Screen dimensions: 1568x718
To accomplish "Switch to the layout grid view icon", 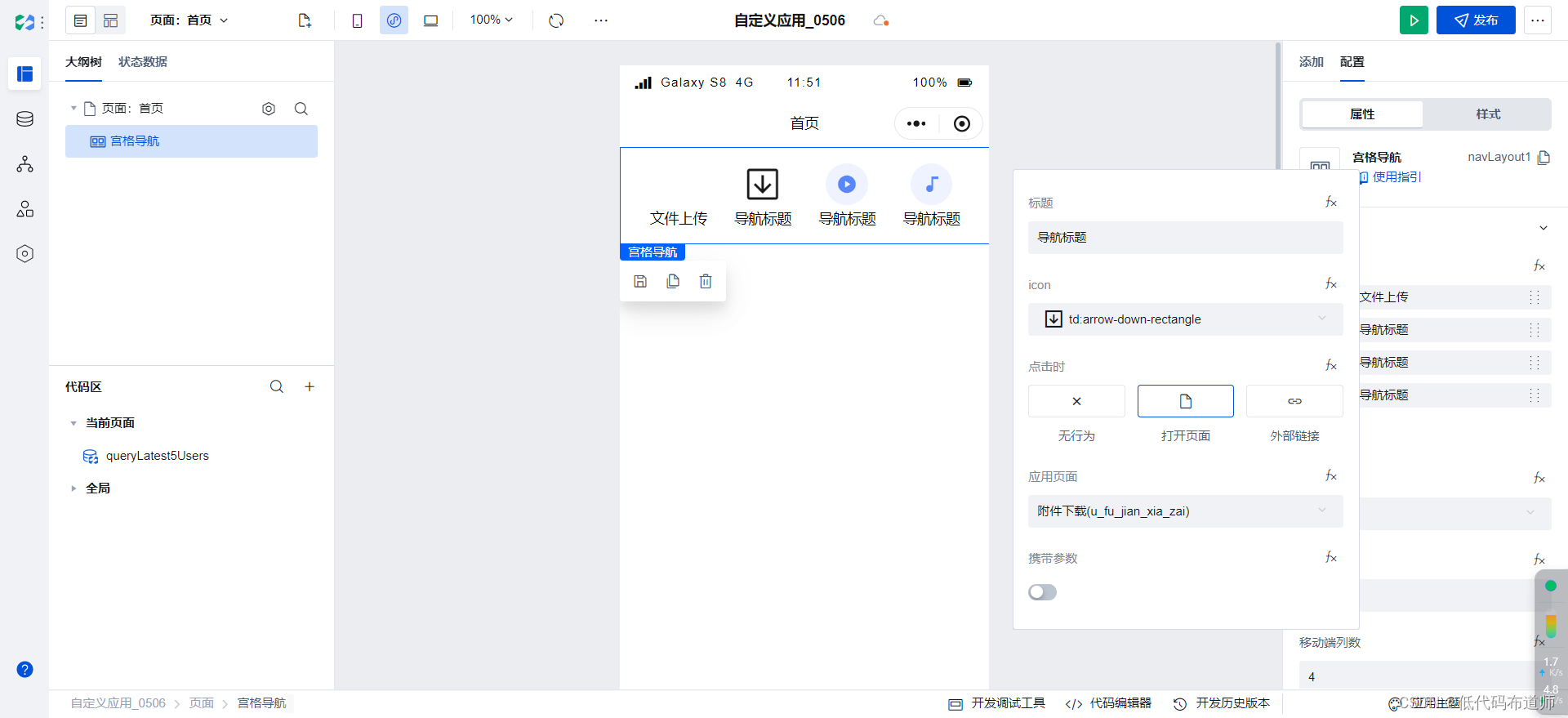I will tap(111, 20).
